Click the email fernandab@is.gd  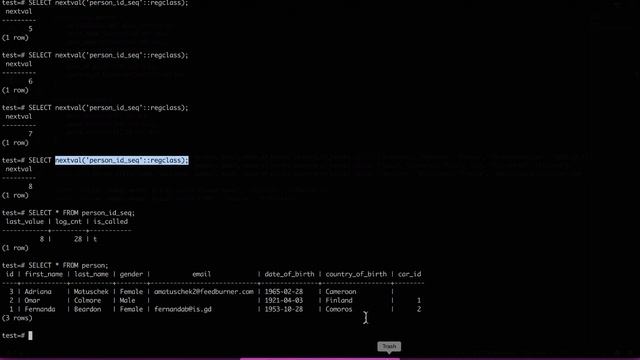tap(183, 309)
